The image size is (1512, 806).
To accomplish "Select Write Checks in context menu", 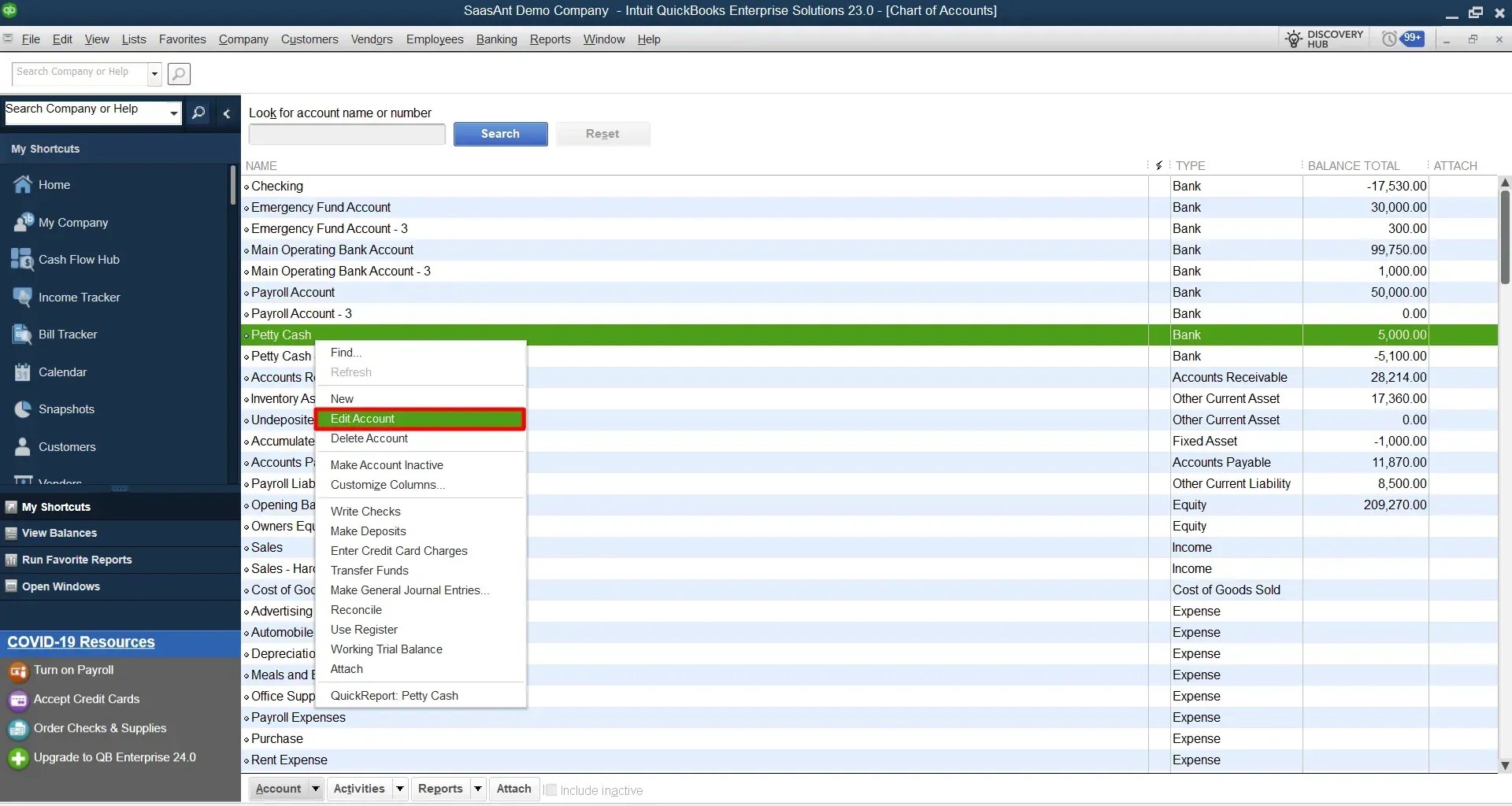I will [x=420, y=512].
